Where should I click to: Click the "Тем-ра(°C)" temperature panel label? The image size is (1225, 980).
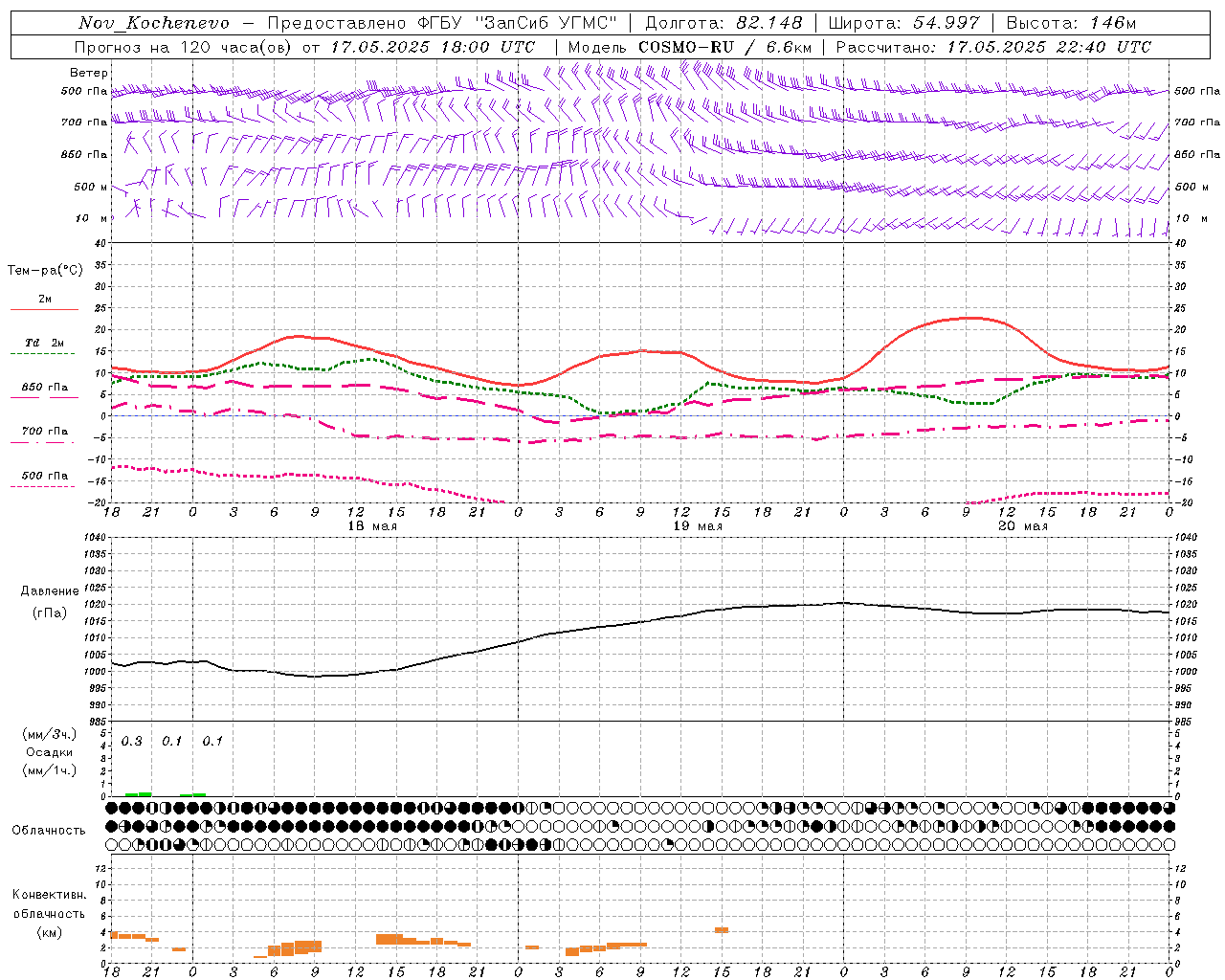click(45, 271)
